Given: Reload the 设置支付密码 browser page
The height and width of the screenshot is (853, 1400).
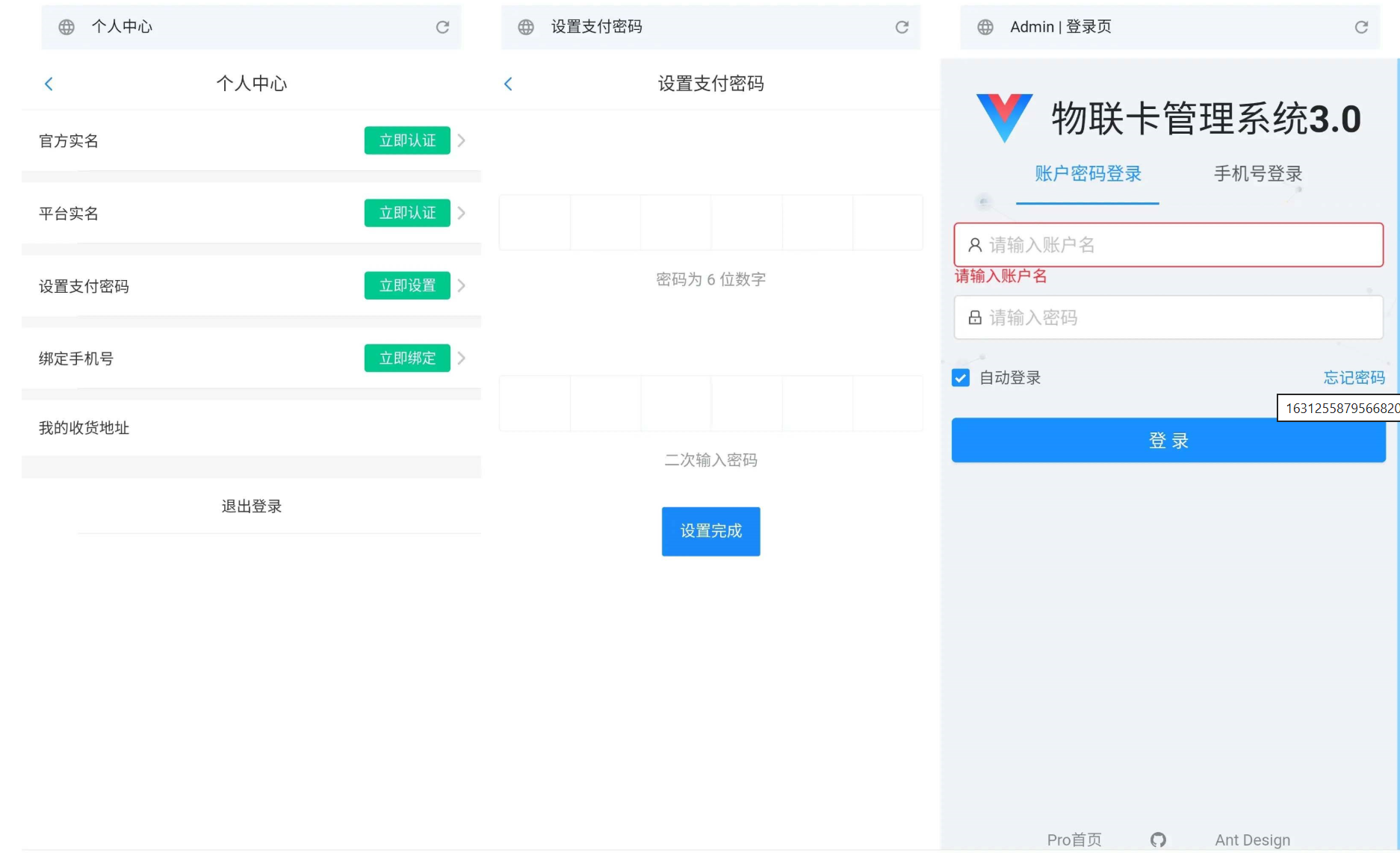Looking at the screenshot, I should pyautogui.click(x=902, y=27).
